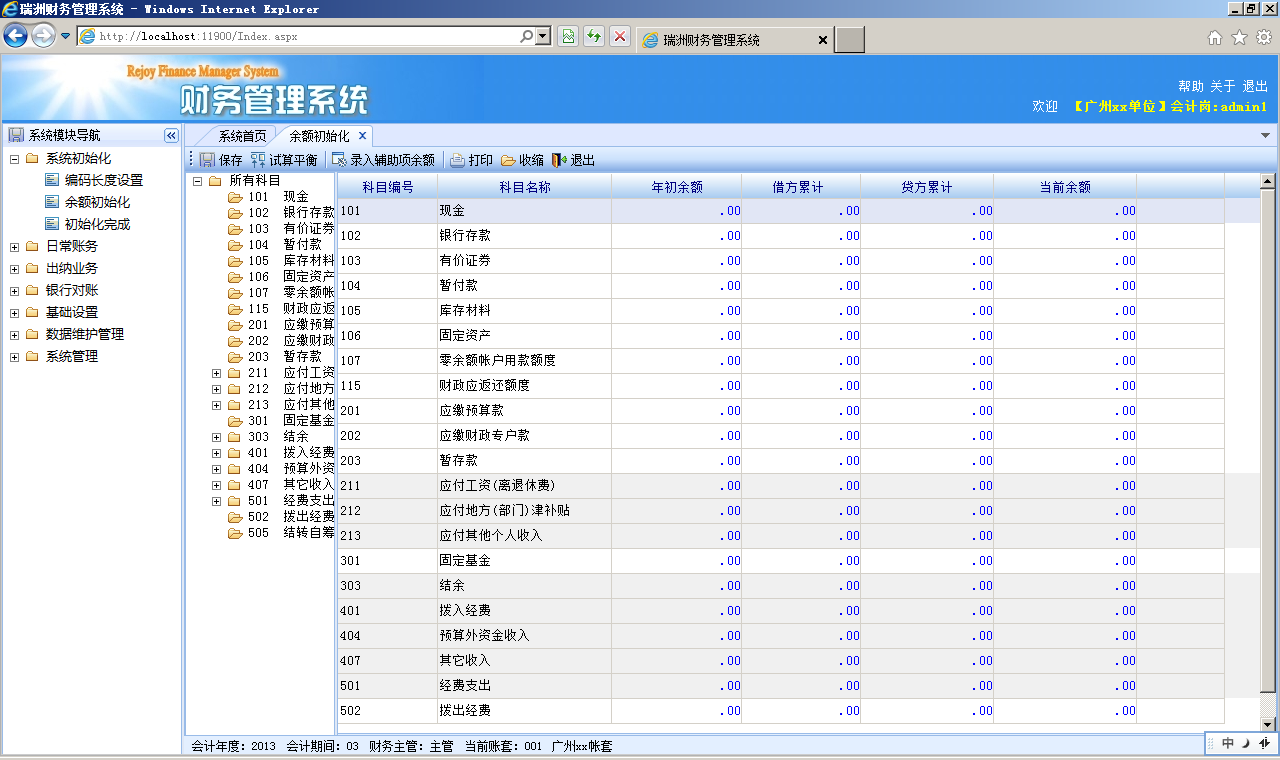
Task: Collapse the 系统模块导航 panel with double-arrow icon
Action: coord(171,135)
